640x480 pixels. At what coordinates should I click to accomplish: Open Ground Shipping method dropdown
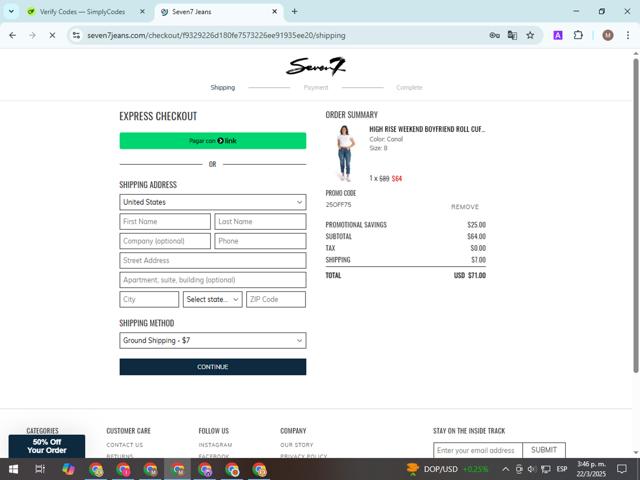[213, 340]
